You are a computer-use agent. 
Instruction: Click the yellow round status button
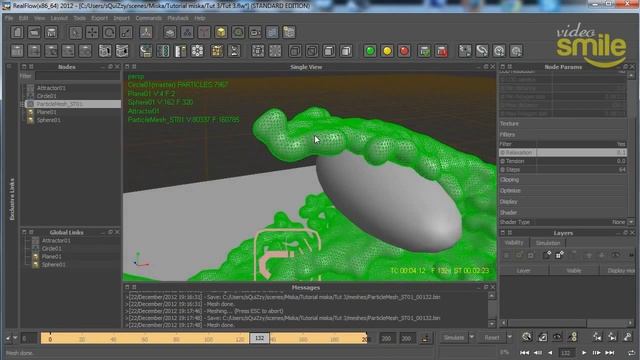tap(387, 51)
